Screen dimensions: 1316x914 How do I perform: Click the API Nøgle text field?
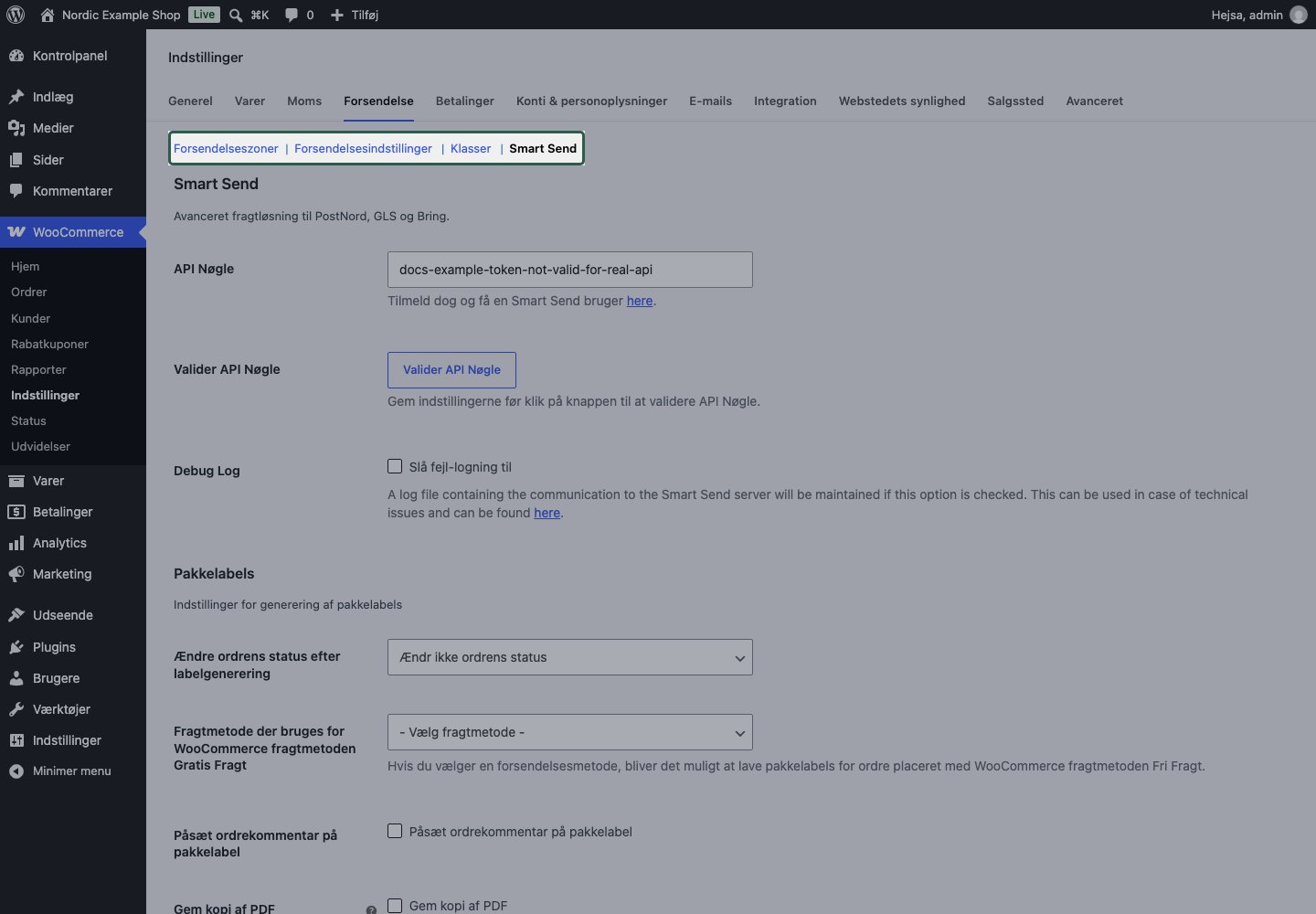click(570, 270)
